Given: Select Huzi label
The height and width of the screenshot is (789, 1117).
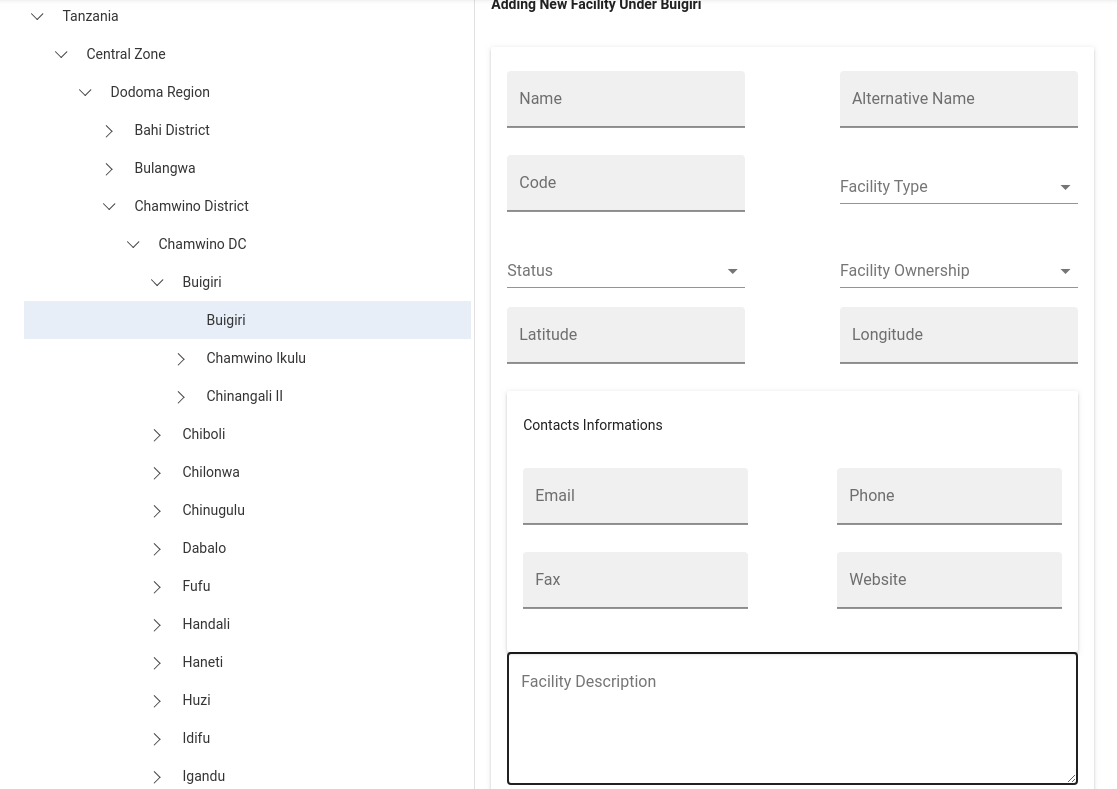Looking at the screenshot, I should (x=196, y=700).
